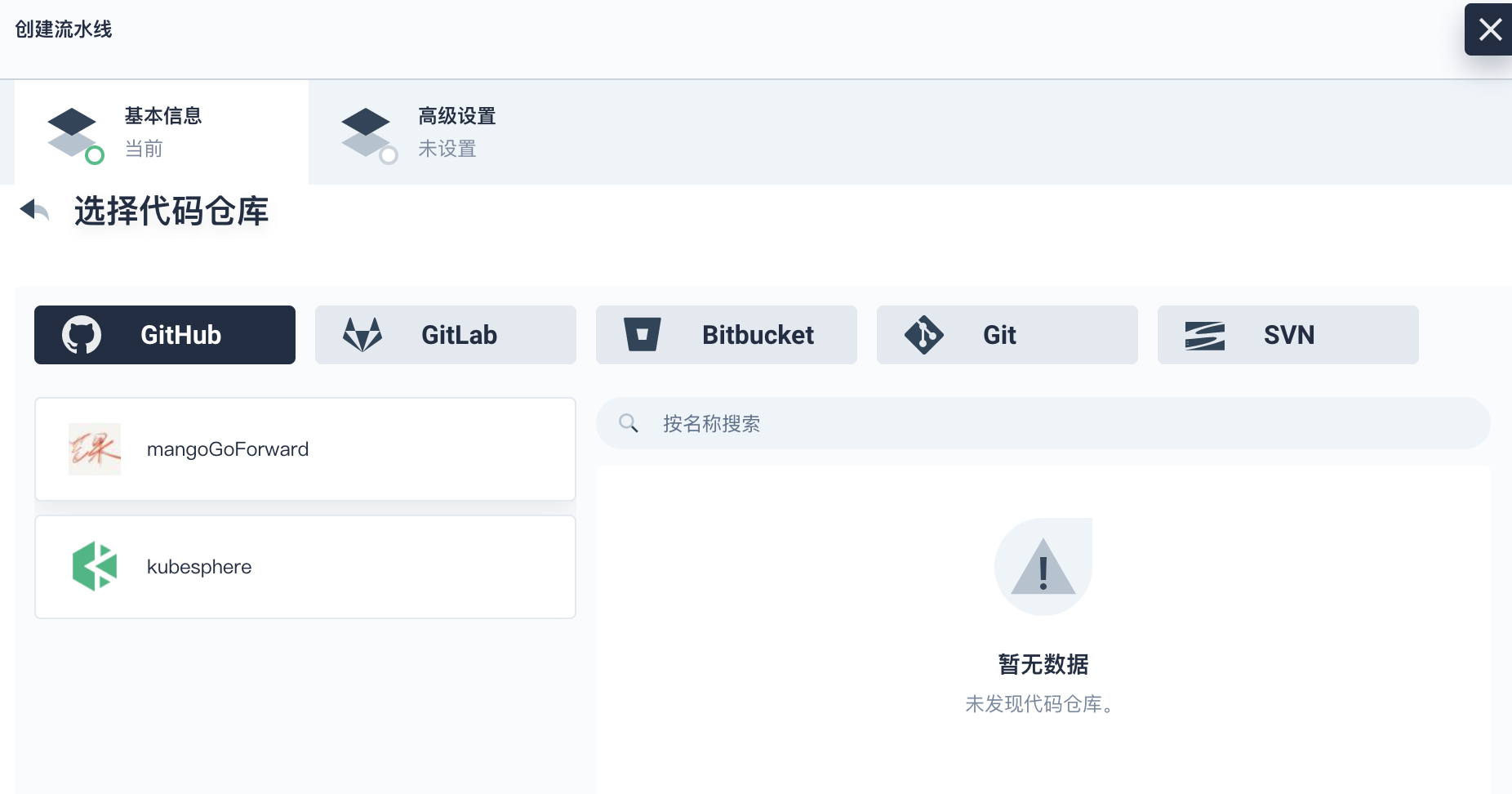The width and height of the screenshot is (1512, 794).
Task: Open the kubesphere repository entry
Action: tap(305, 566)
